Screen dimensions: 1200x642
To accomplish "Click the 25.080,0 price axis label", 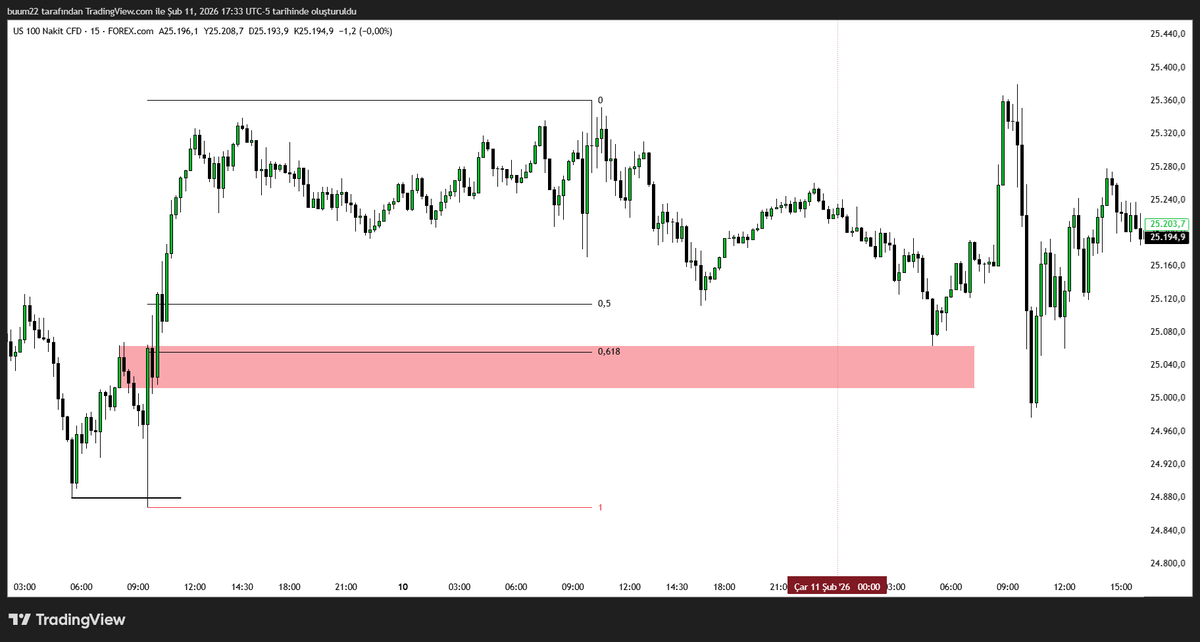I will [1167, 332].
